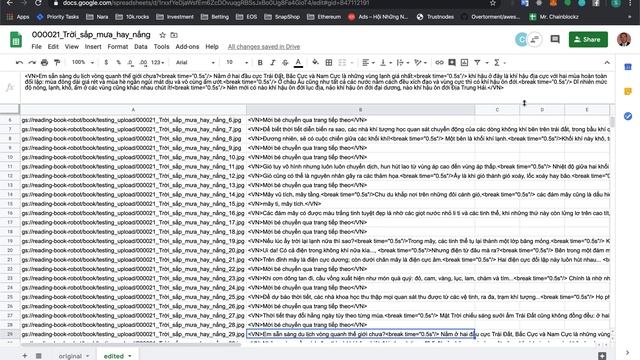
Task: Click All changes saved in Drive link
Action: (x=264, y=47)
